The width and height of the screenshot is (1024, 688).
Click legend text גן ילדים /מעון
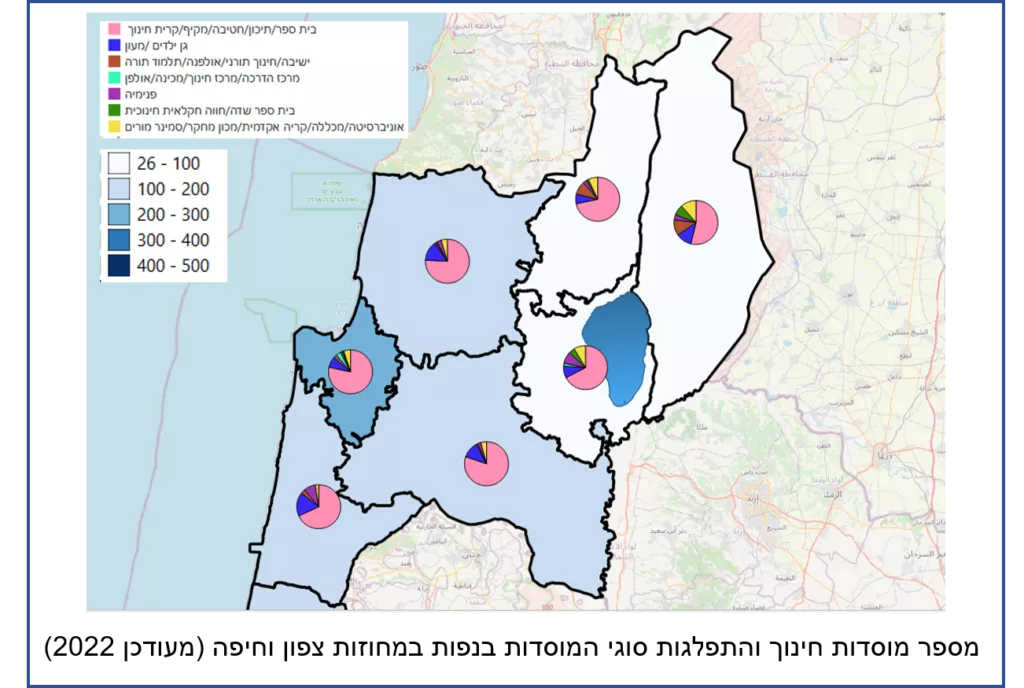tap(157, 46)
